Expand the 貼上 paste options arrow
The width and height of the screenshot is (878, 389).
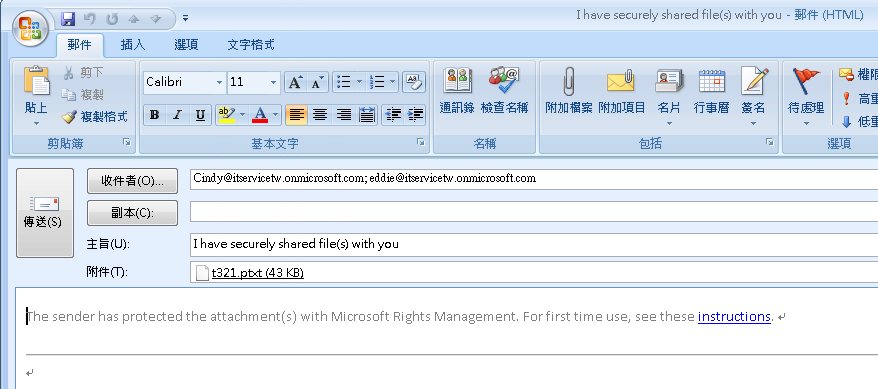click(36, 123)
